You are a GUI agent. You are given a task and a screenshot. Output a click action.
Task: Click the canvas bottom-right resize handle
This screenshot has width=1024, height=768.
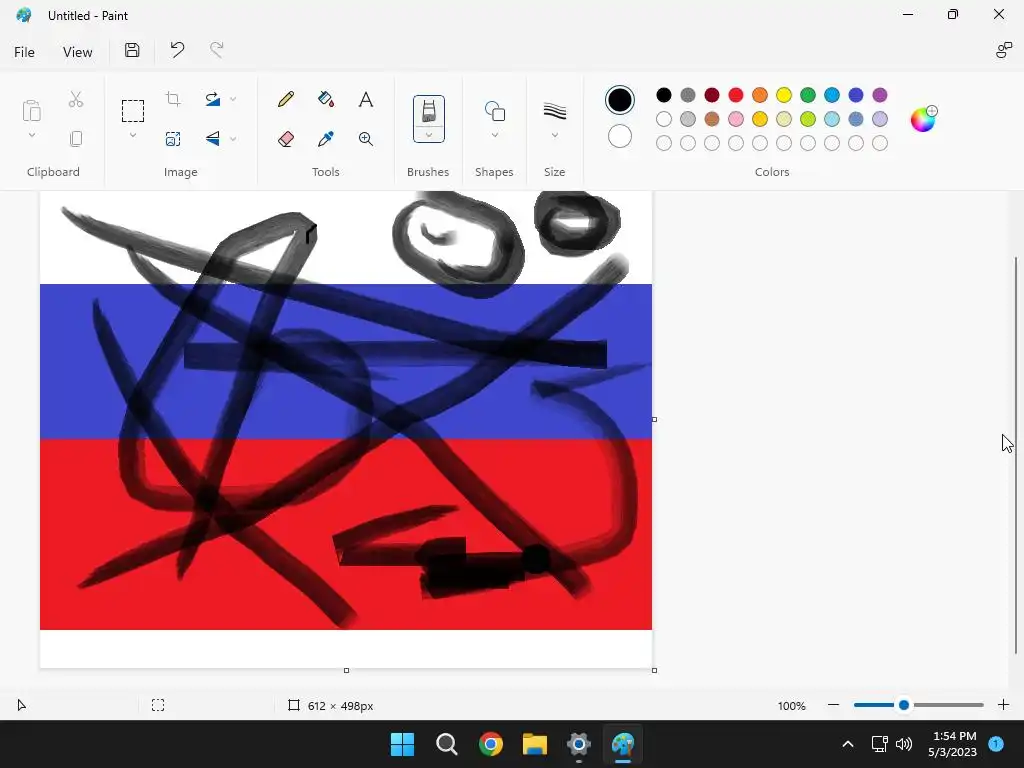654,670
